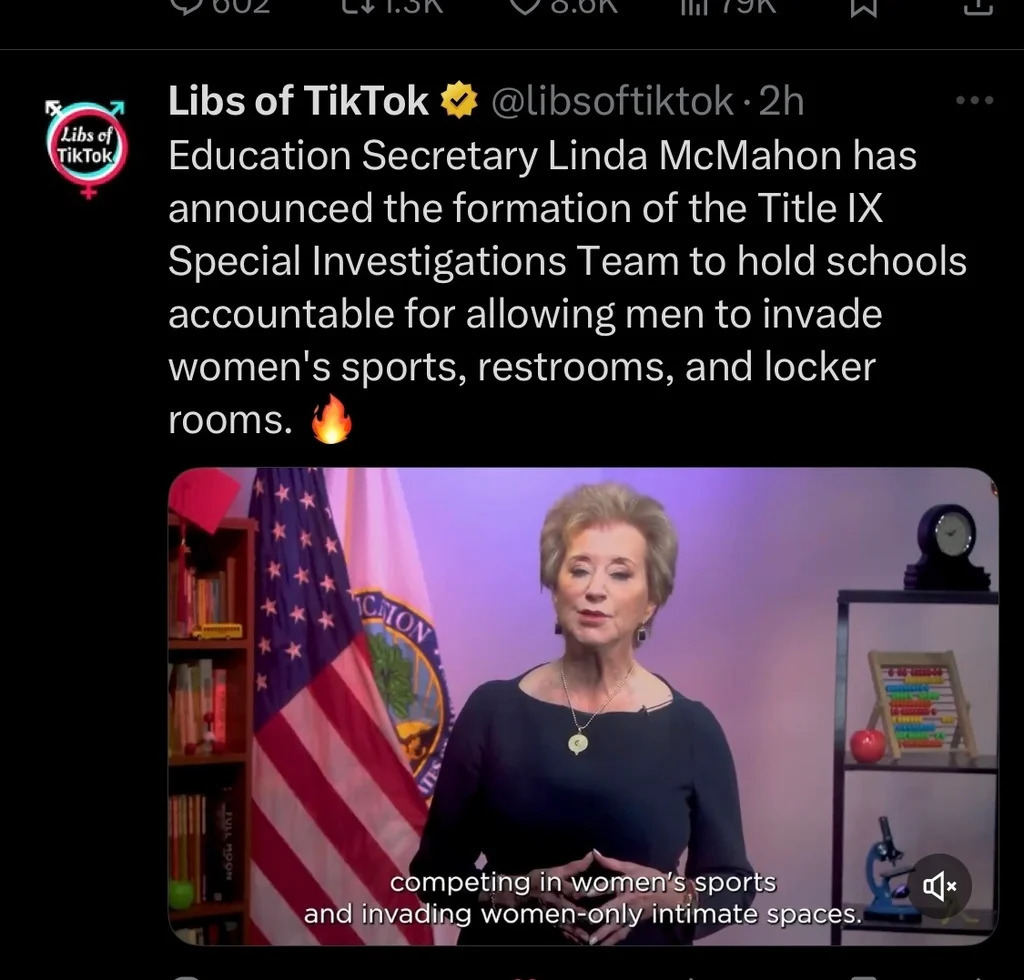Open the 2h timestamp of the post
The image size is (1024, 980).
[780, 101]
